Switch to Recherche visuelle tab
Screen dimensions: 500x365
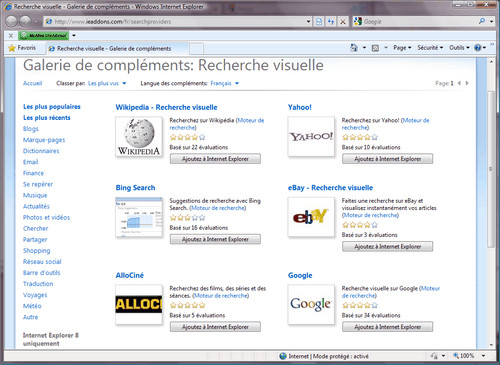[113, 49]
